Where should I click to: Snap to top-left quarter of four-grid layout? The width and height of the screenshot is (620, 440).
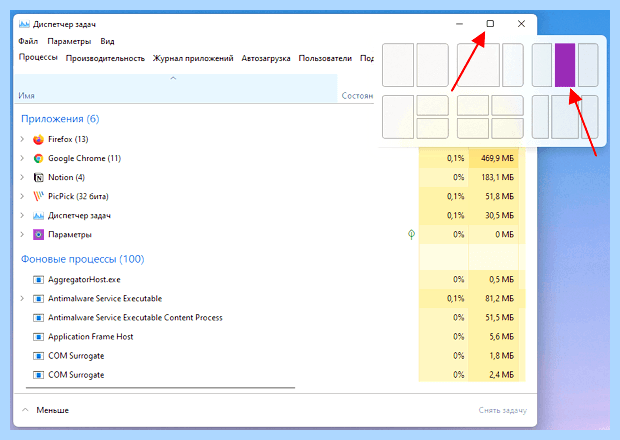473,106
